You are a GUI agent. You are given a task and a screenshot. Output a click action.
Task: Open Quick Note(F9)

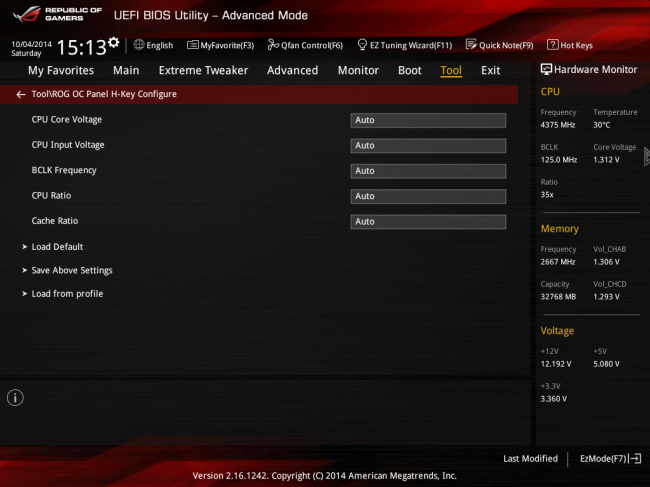[x=500, y=45]
